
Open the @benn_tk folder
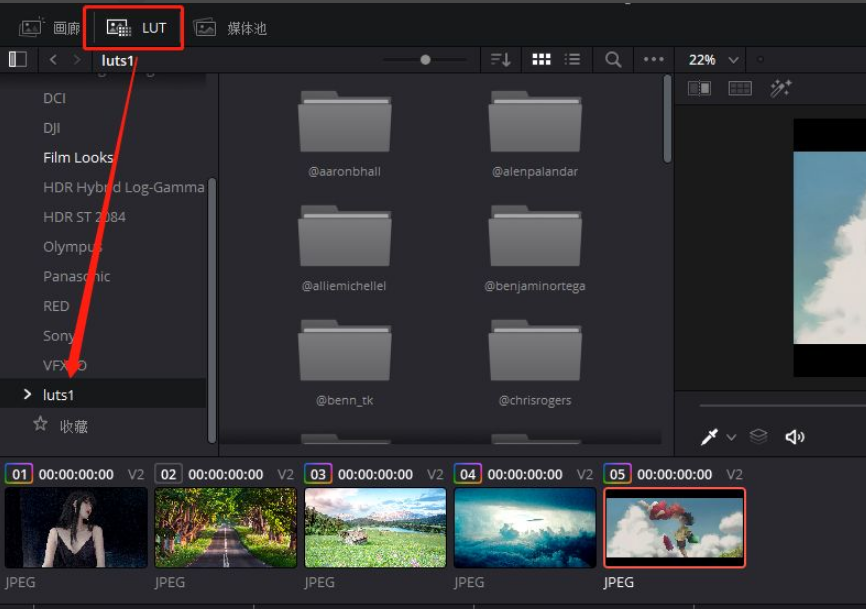click(x=345, y=363)
